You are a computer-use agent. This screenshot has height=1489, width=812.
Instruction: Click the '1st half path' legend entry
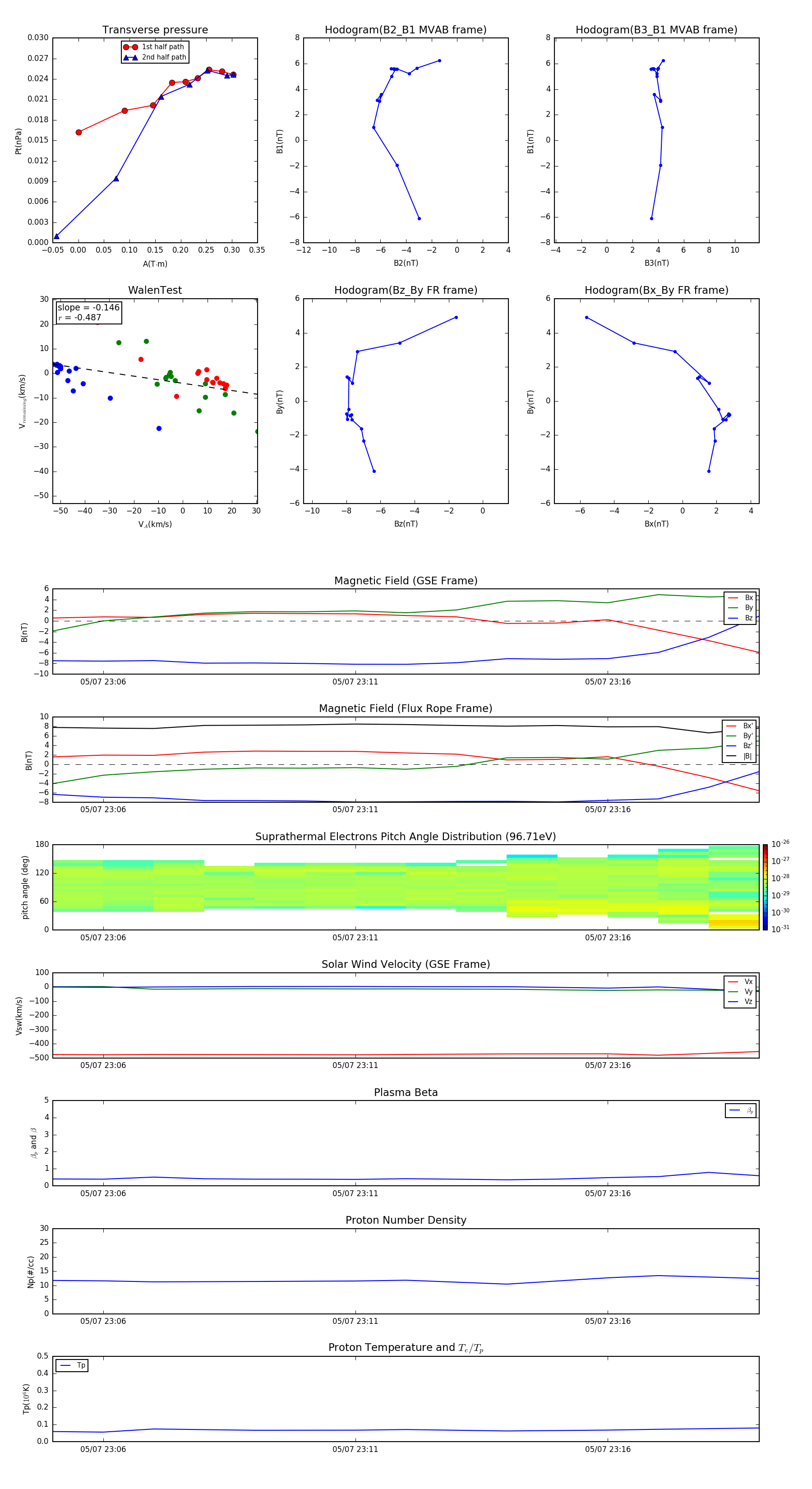pos(154,47)
